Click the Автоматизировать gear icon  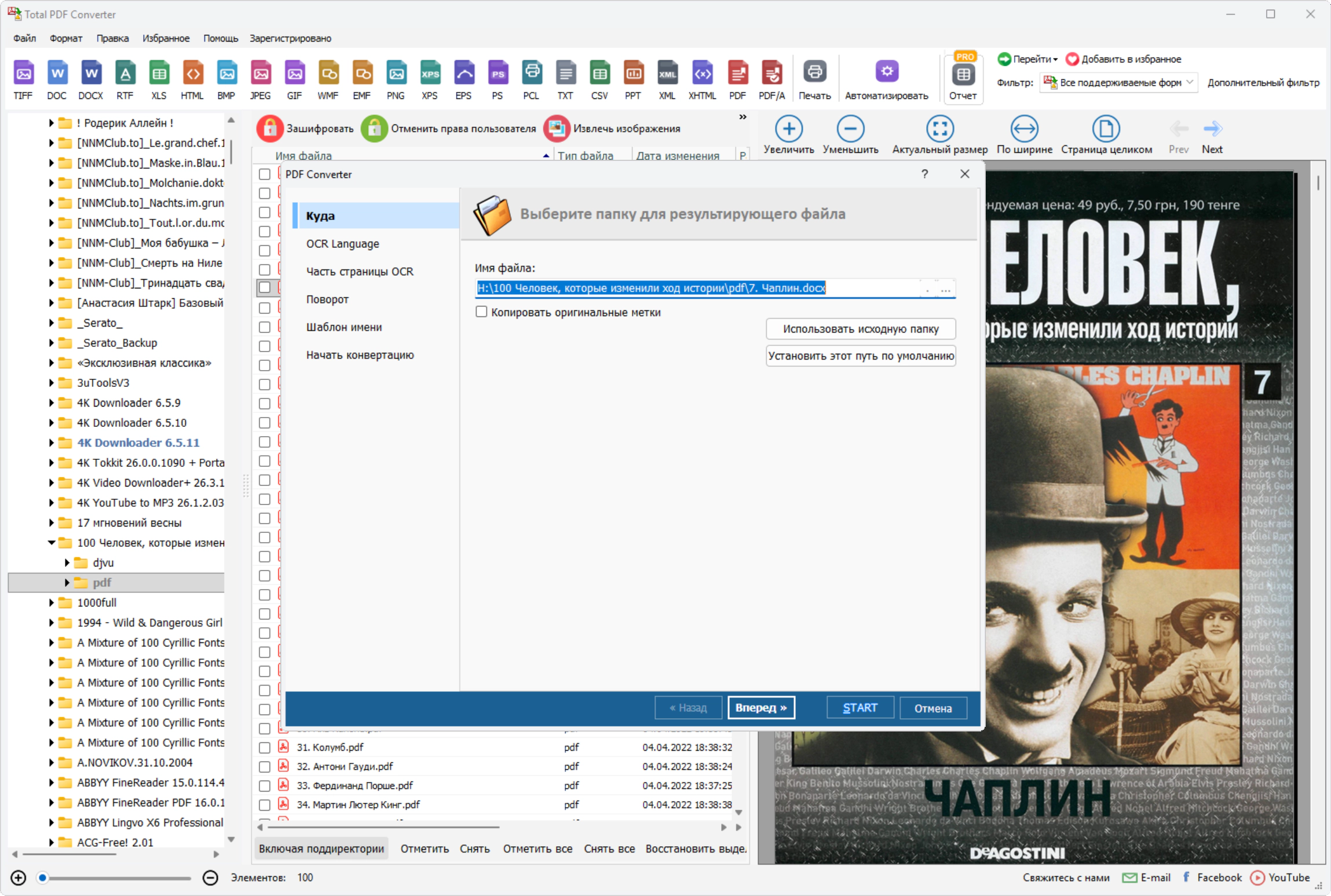click(887, 72)
